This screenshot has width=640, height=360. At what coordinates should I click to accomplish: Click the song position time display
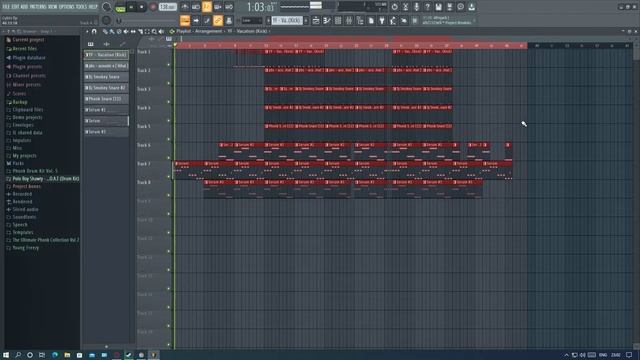tap(261, 7)
